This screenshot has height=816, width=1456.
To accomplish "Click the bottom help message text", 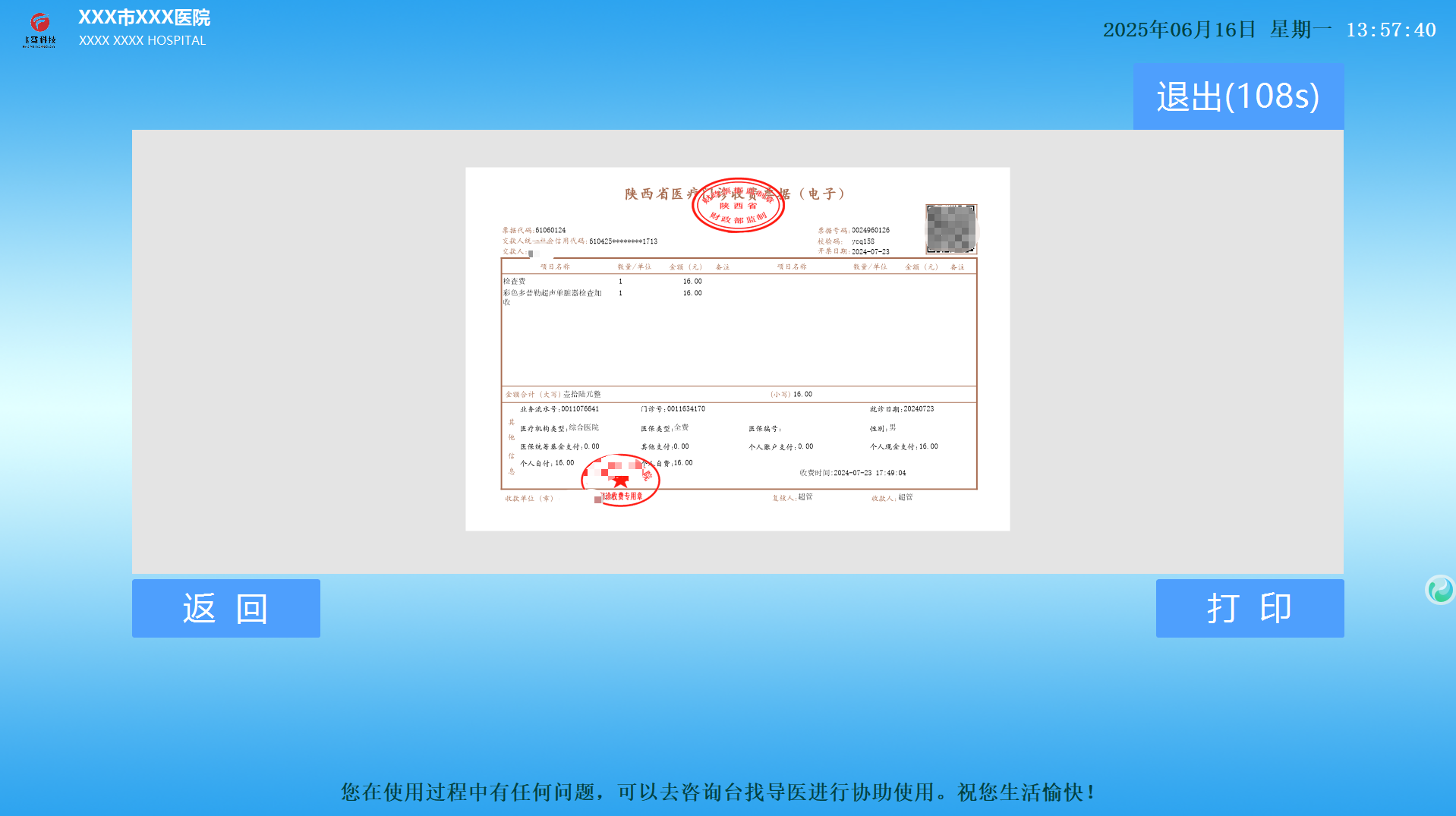I will [x=717, y=792].
